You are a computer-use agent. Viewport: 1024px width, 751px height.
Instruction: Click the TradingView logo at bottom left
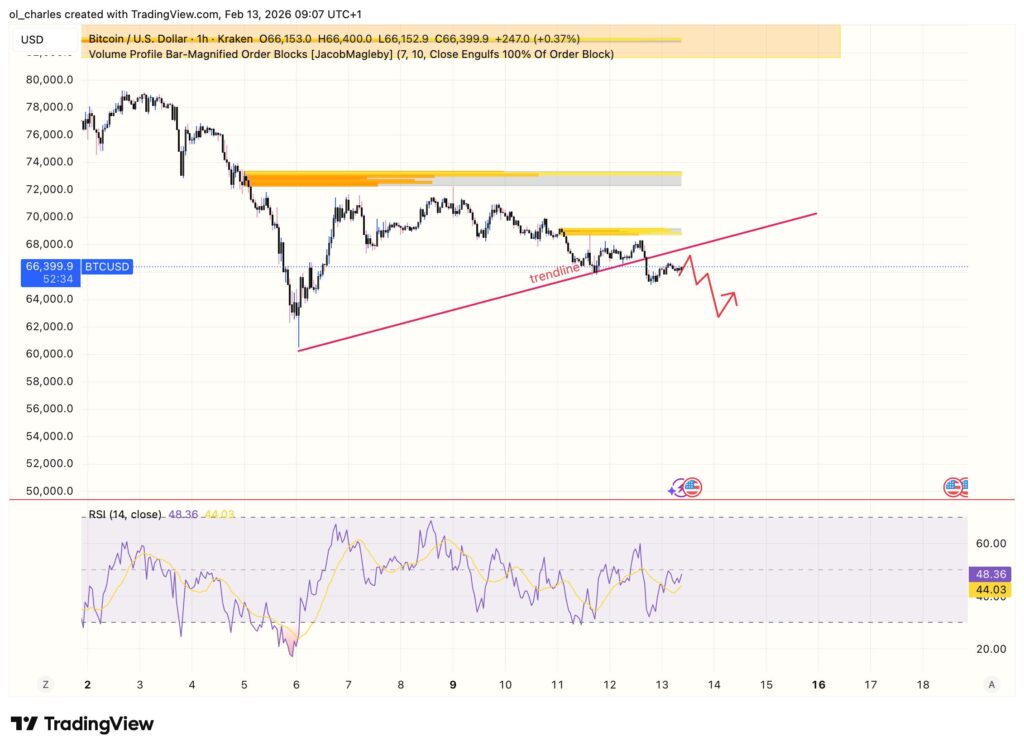83,723
